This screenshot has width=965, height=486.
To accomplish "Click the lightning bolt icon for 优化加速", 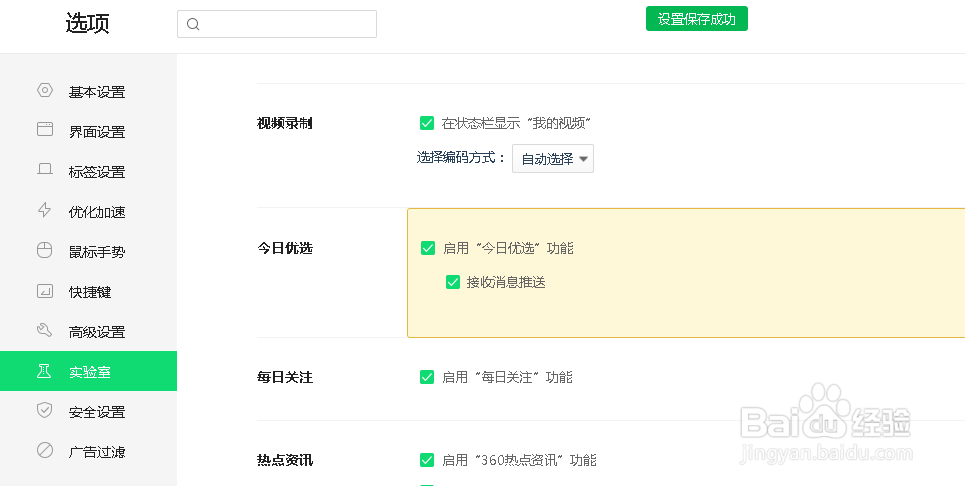I will tap(44, 210).
